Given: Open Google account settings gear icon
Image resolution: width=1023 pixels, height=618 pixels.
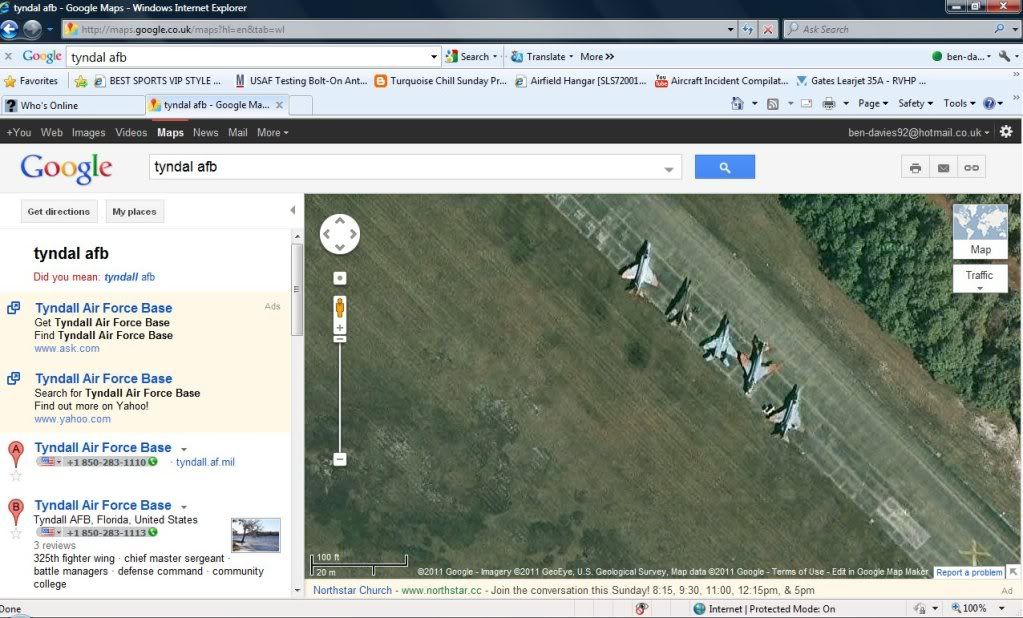Looking at the screenshot, I should click(1006, 132).
